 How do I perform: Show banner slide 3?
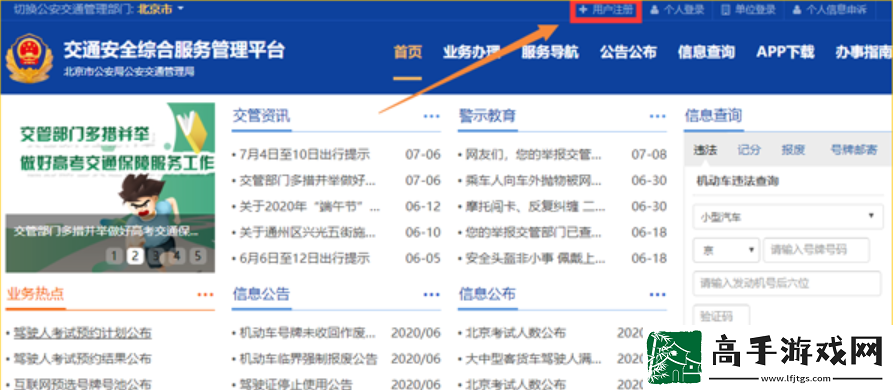click(x=155, y=256)
